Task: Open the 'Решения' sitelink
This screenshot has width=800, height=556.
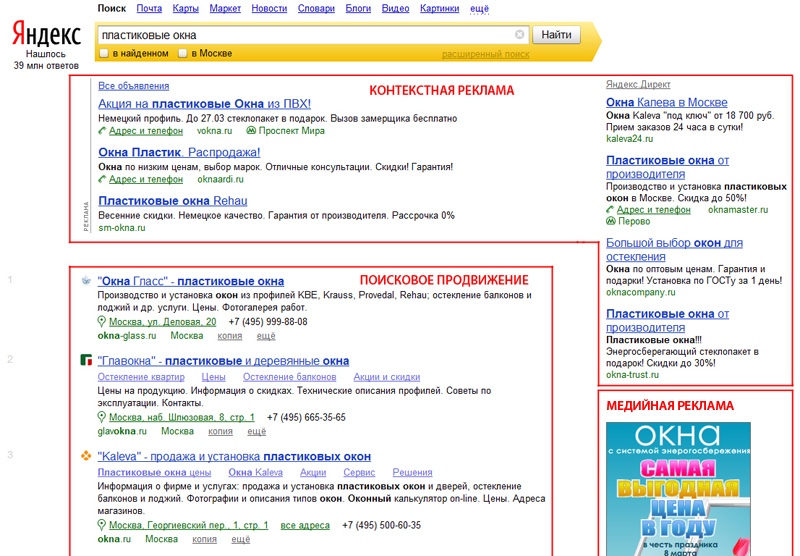Action: point(412,472)
